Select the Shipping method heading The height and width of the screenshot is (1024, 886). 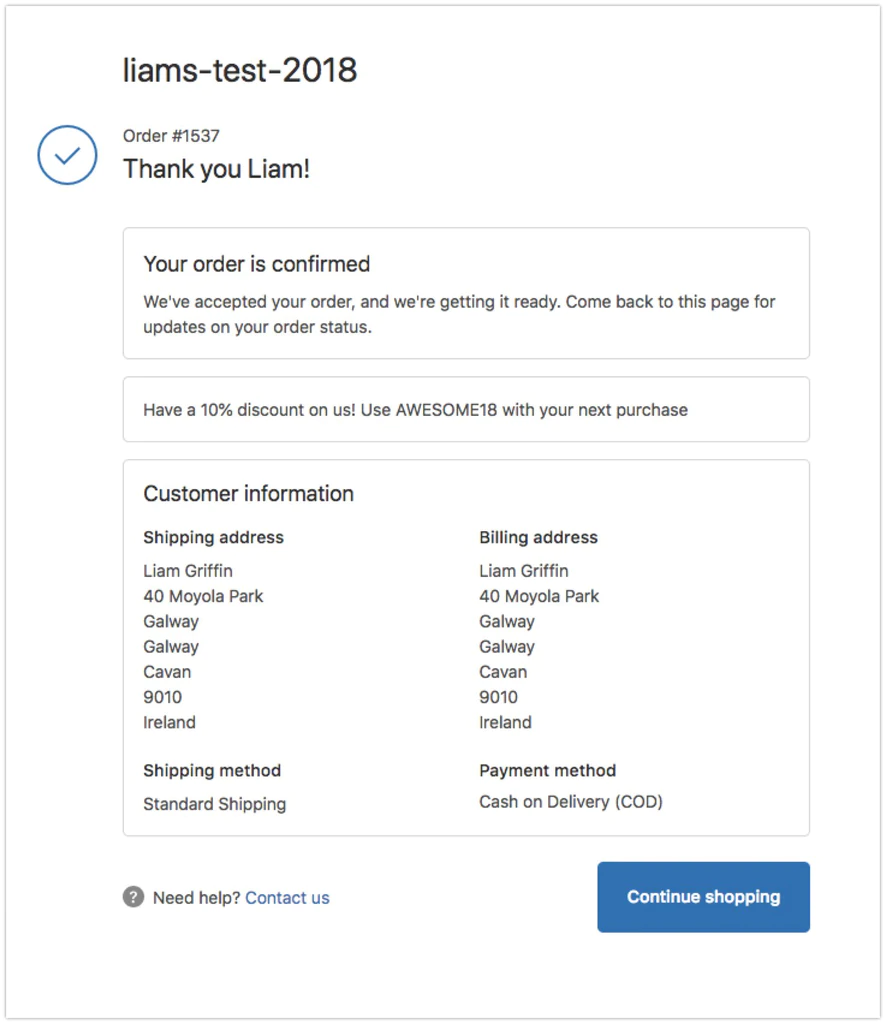(212, 770)
